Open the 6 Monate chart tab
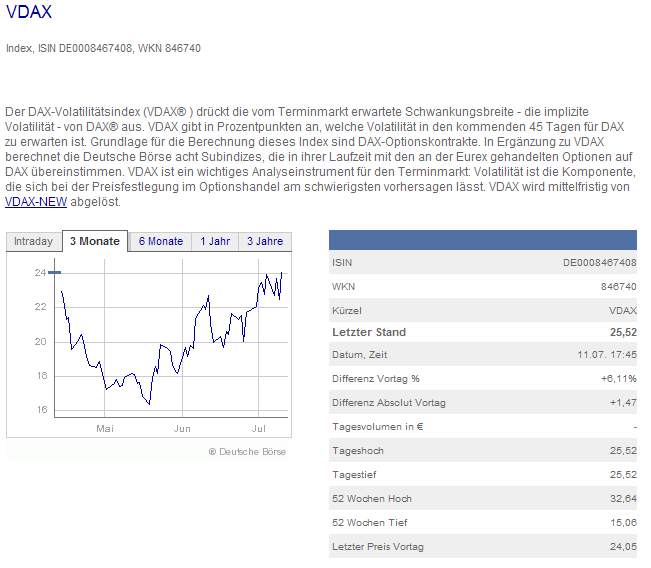The height and width of the screenshot is (568, 651). (161, 241)
